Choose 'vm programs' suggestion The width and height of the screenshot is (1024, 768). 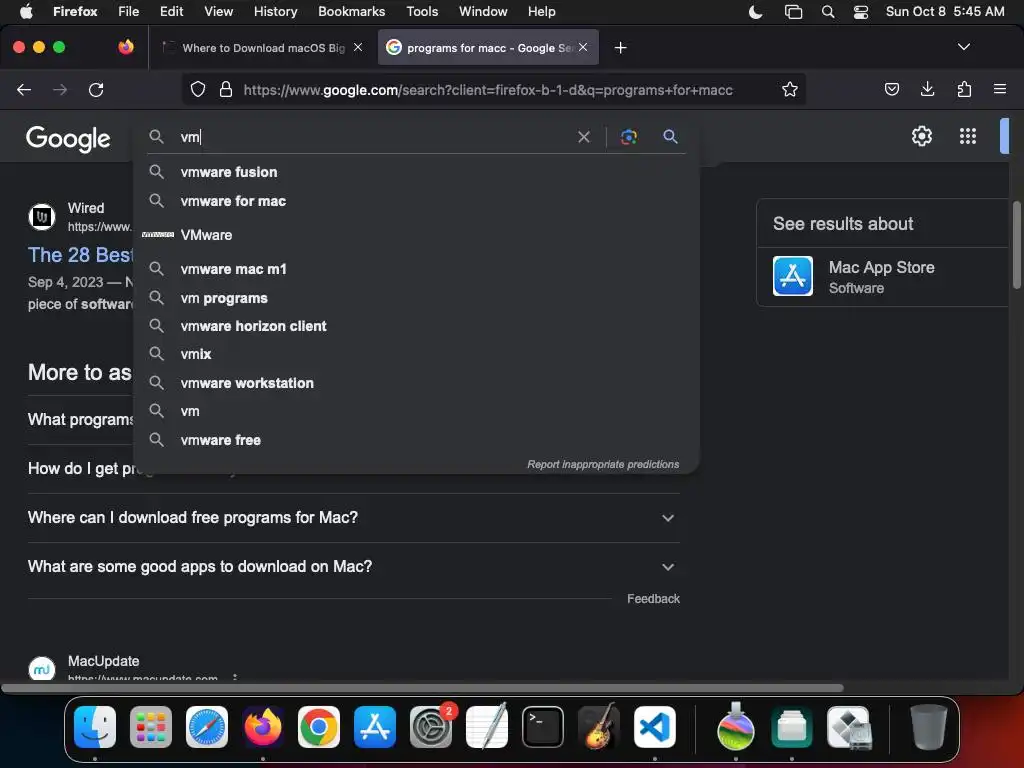coord(417,298)
